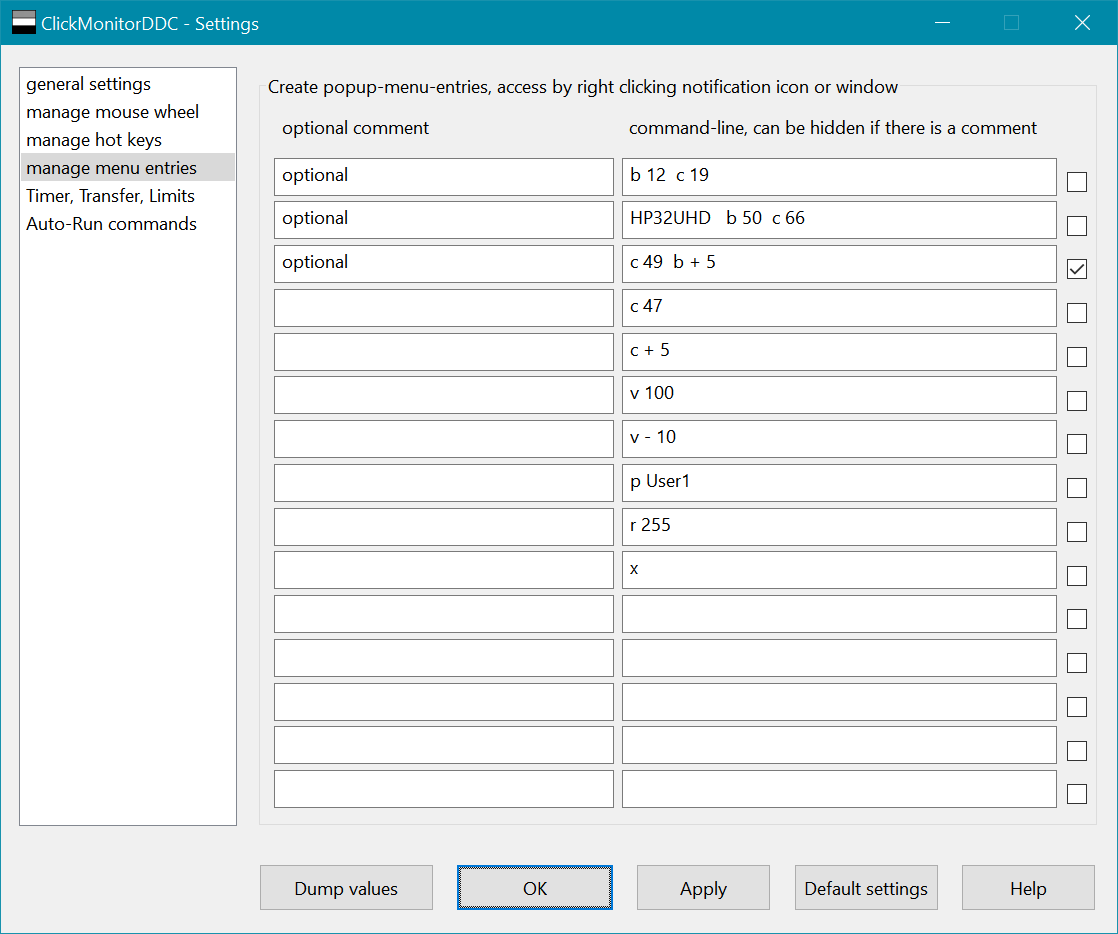Tick checkbox next to 'v 100'
This screenshot has height=934, width=1118.
[x=1077, y=401]
